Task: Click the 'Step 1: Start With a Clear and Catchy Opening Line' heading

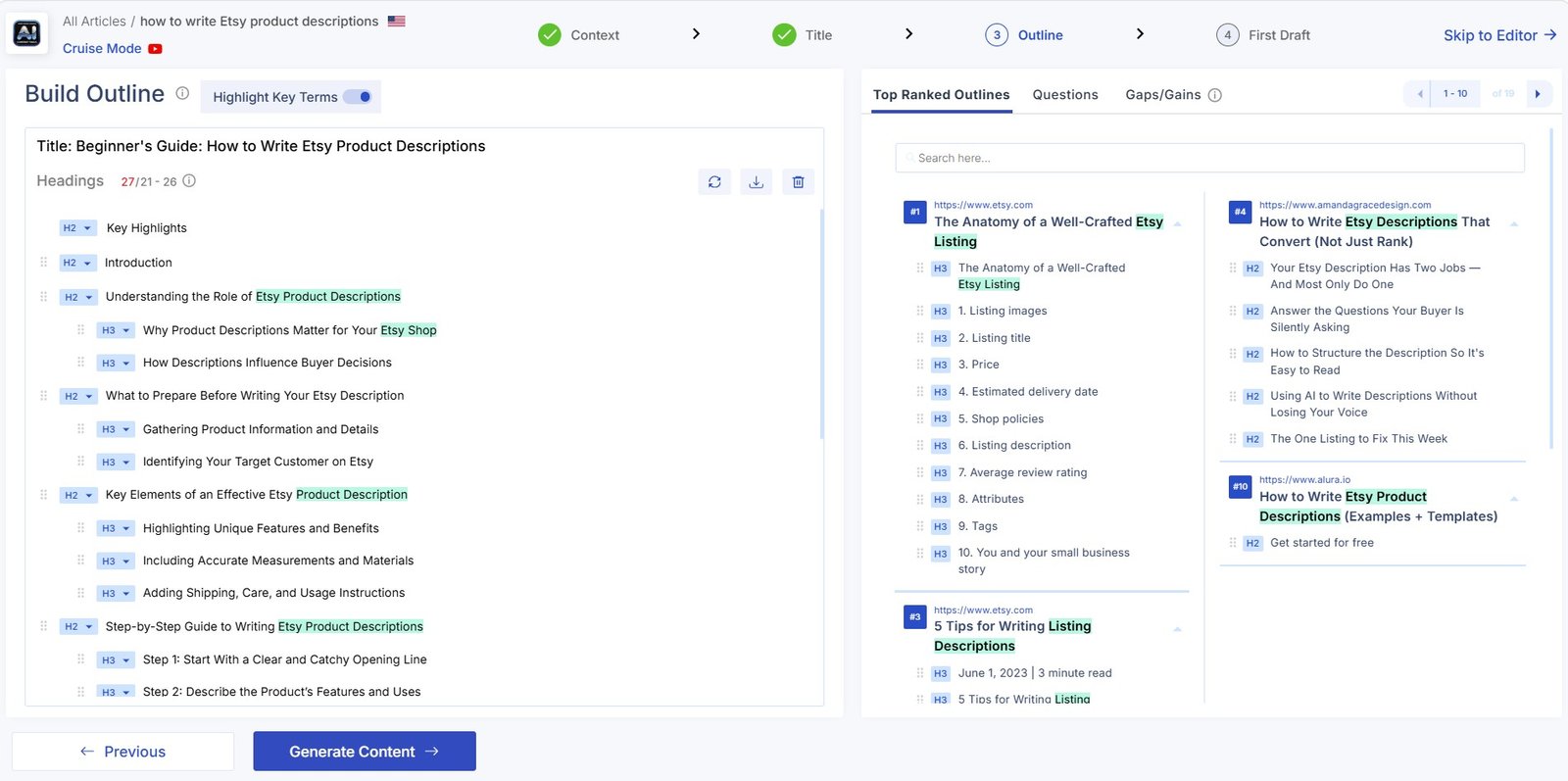Action: 285,659
